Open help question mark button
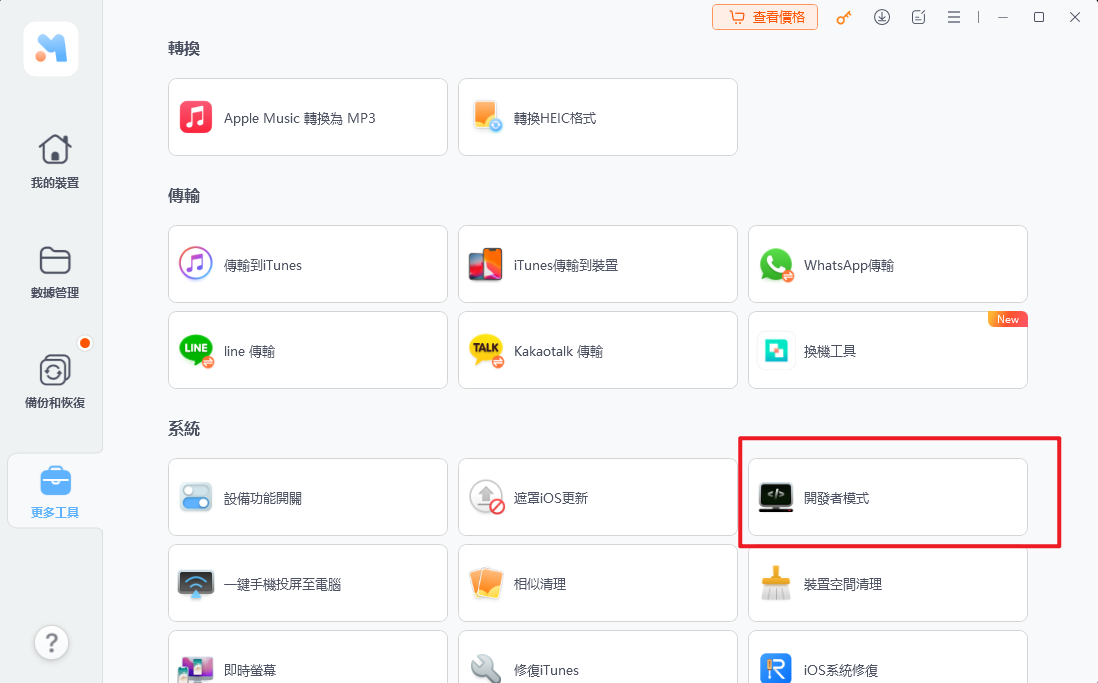 [51, 642]
